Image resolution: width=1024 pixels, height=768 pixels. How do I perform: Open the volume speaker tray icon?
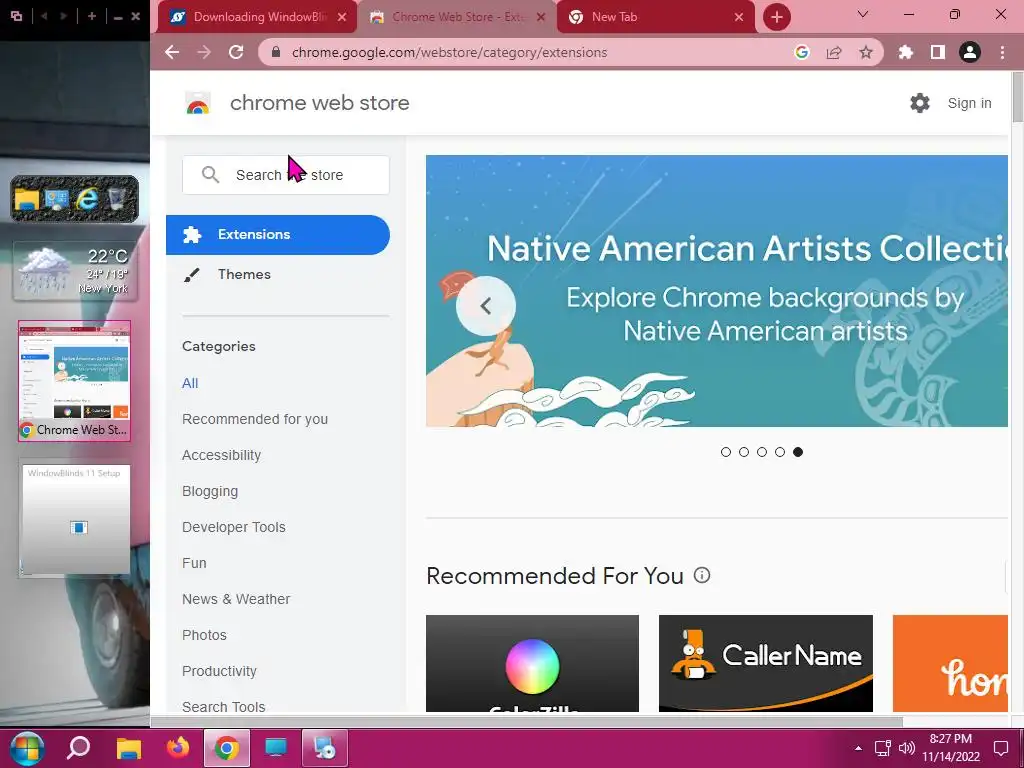click(x=906, y=748)
